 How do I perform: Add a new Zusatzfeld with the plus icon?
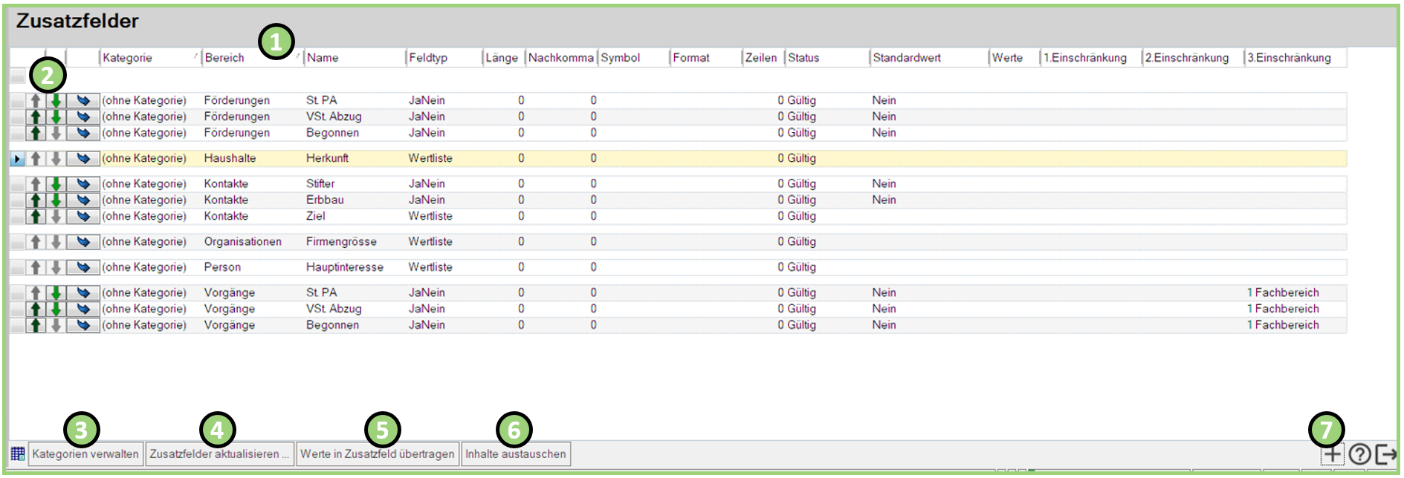pos(1332,455)
